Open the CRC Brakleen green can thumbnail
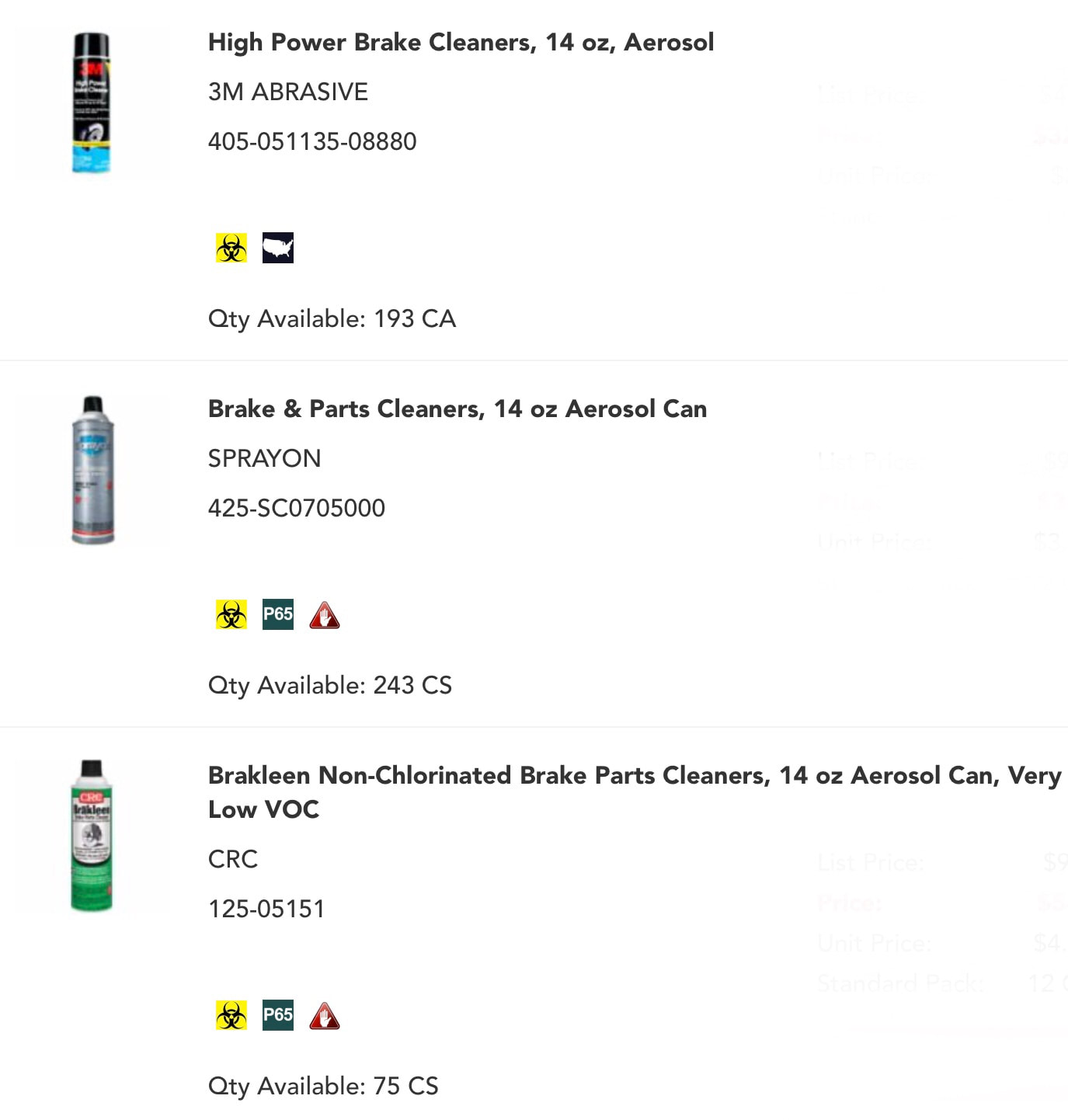Viewport: 1068px width, 1120px height. (92, 837)
